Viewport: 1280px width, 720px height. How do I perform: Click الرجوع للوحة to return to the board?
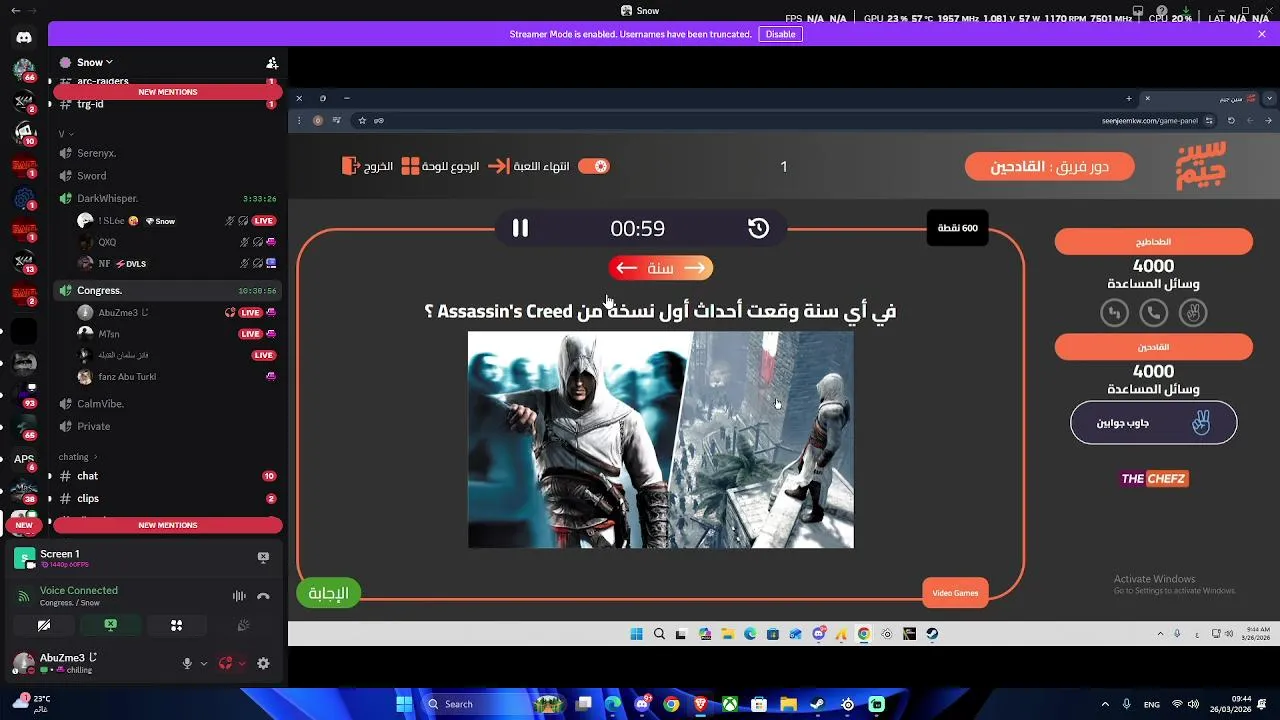[x=440, y=166]
